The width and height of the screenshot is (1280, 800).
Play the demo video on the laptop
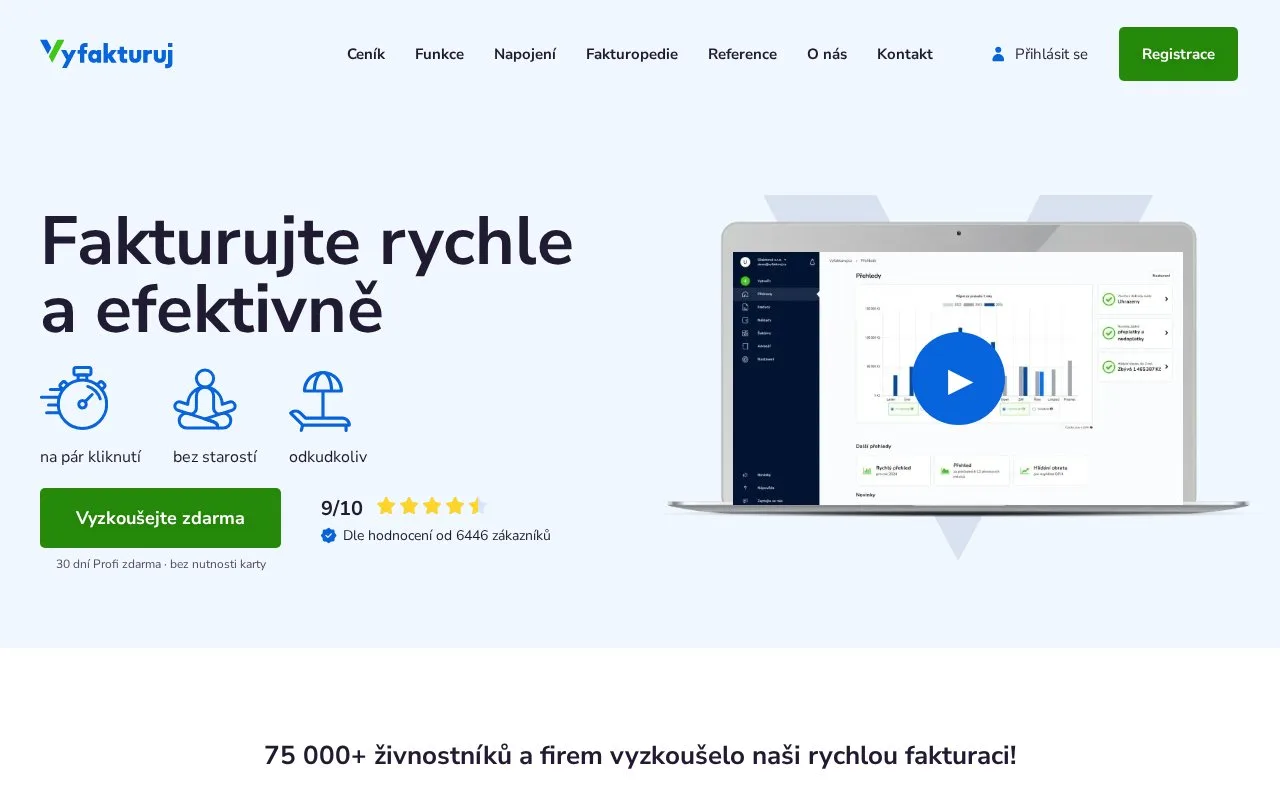tap(958, 379)
